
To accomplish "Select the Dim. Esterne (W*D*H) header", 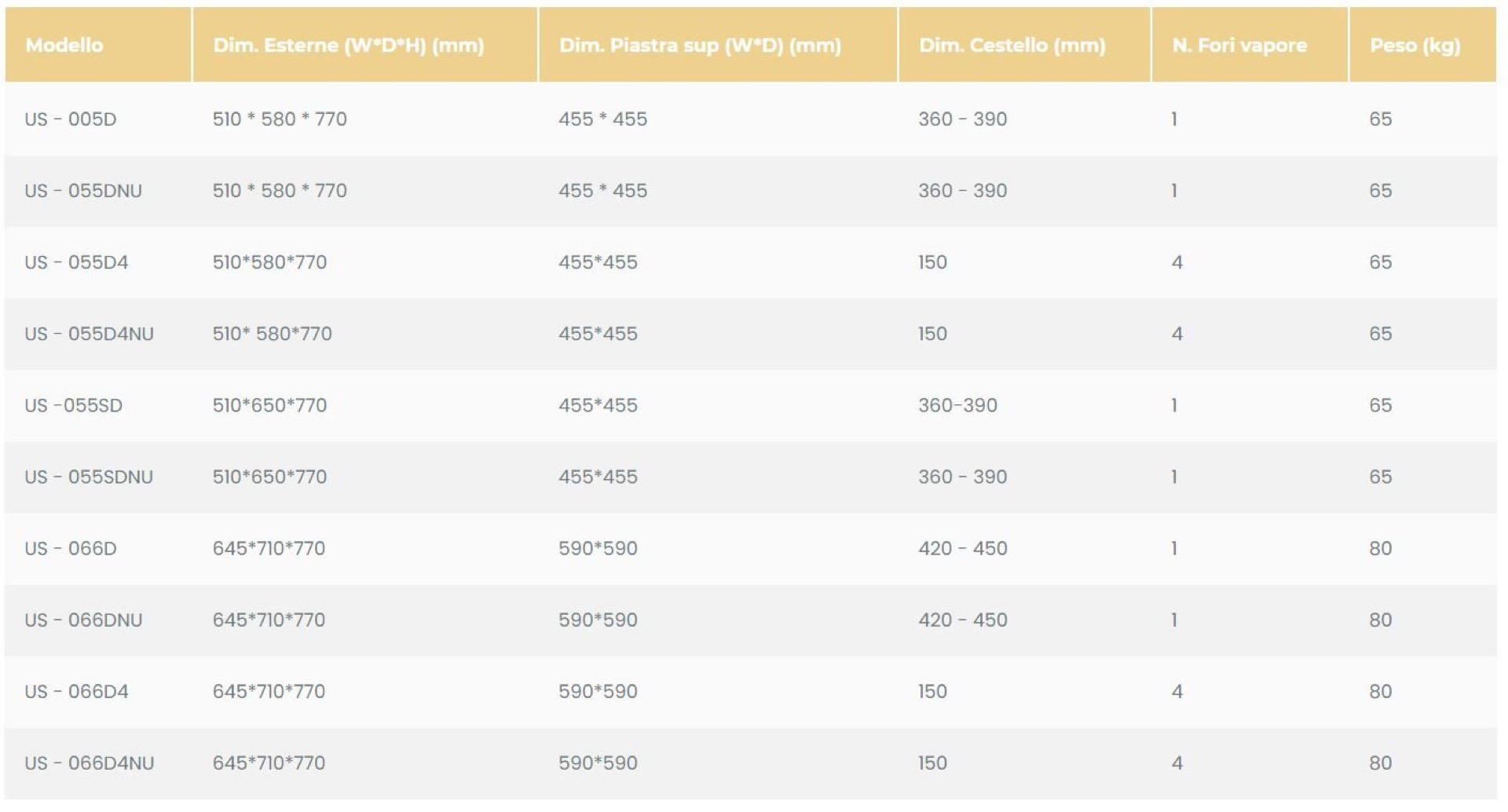I will [x=349, y=45].
